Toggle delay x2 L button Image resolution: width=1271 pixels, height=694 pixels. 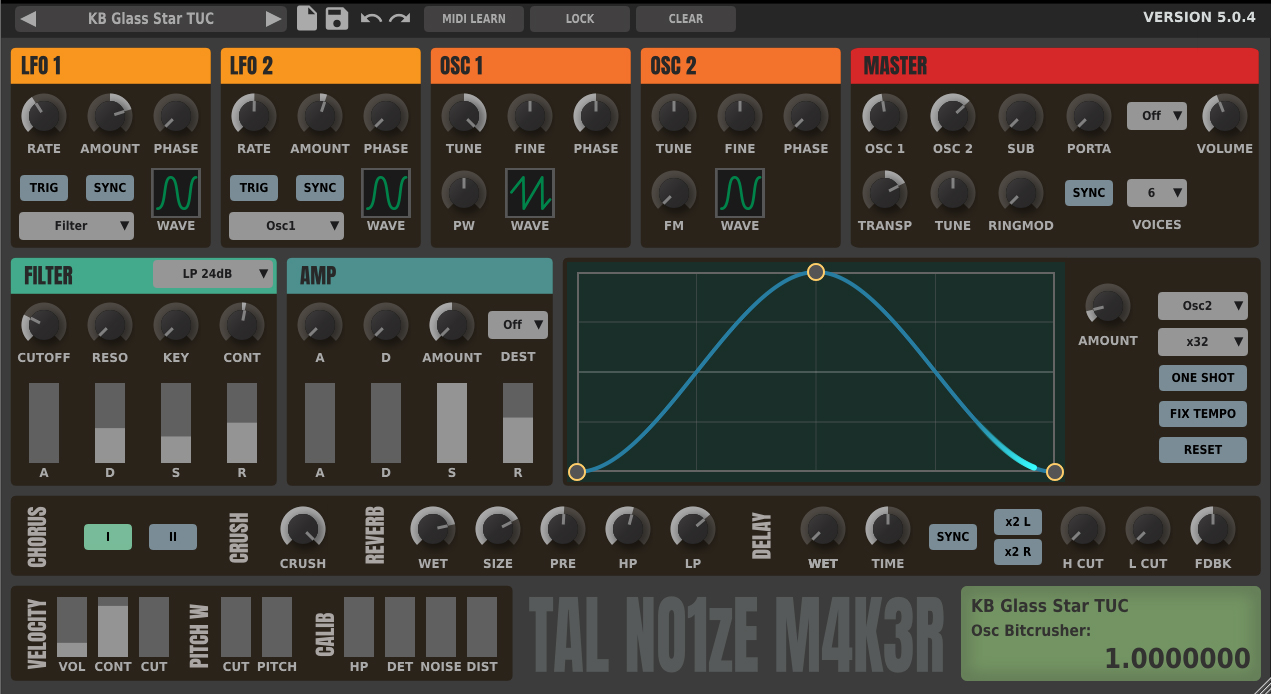coord(1018,522)
